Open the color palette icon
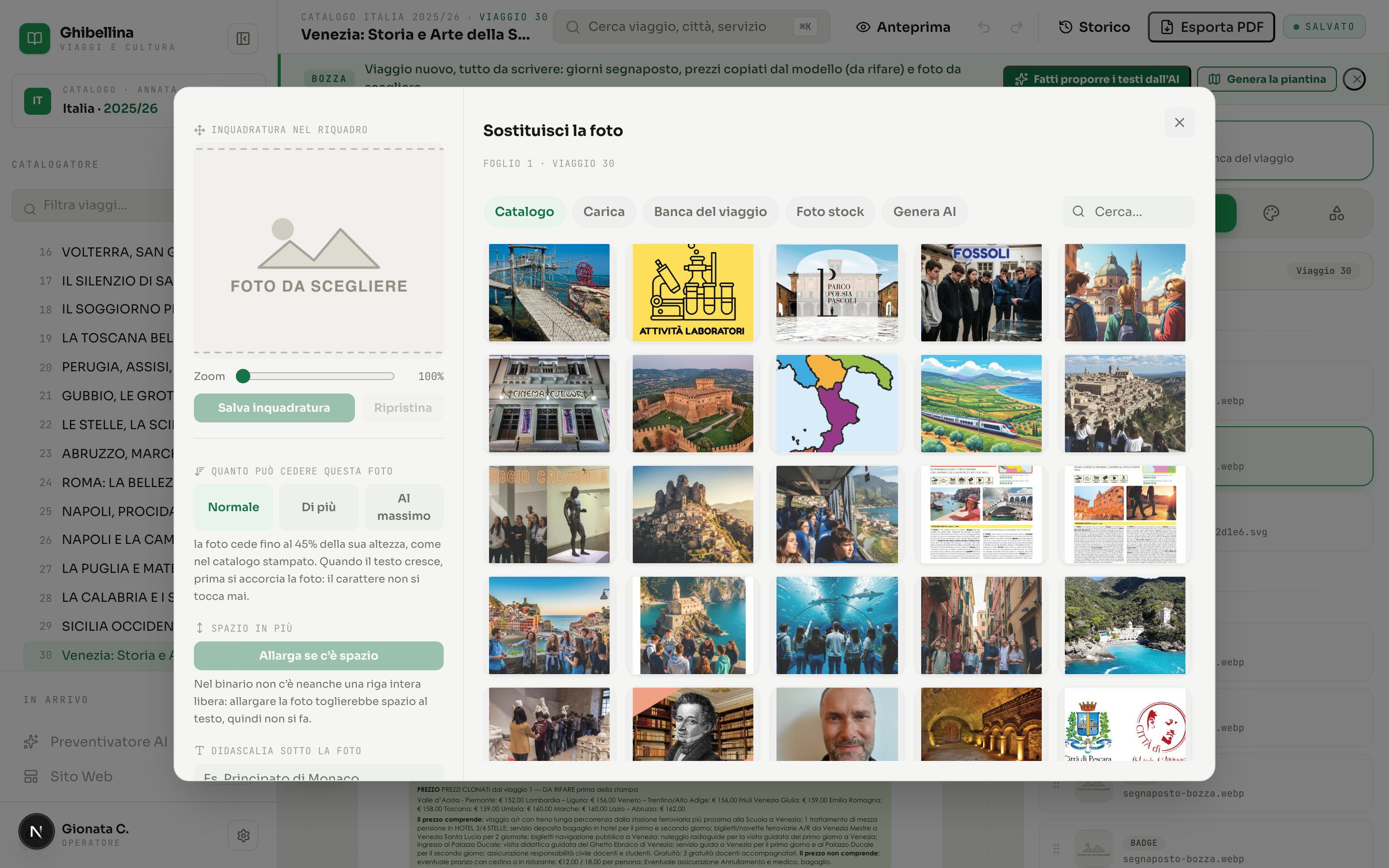The height and width of the screenshot is (868, 1389). click(1271, 214)
